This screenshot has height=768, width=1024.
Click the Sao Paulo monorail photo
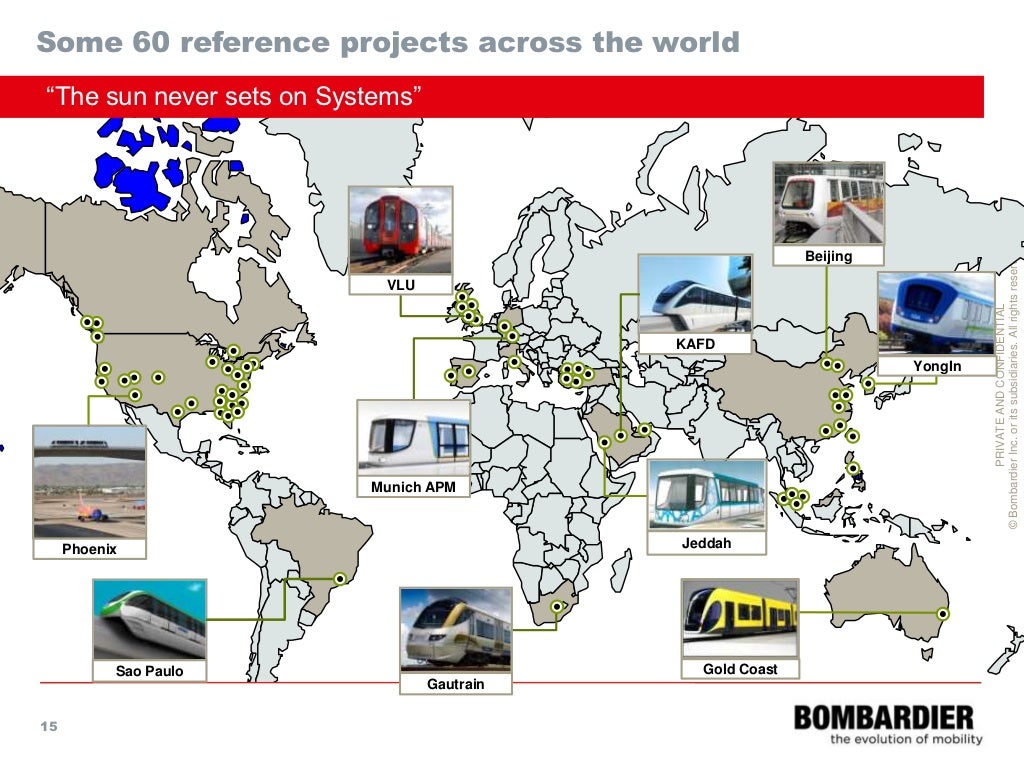point(150,619)
